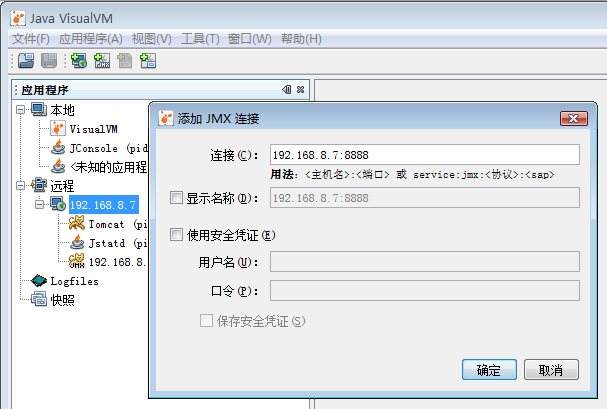Screen dimensions: 607x409
Task: Select the <未知的应用程序 tree item
Action: (x=108, y=167)
